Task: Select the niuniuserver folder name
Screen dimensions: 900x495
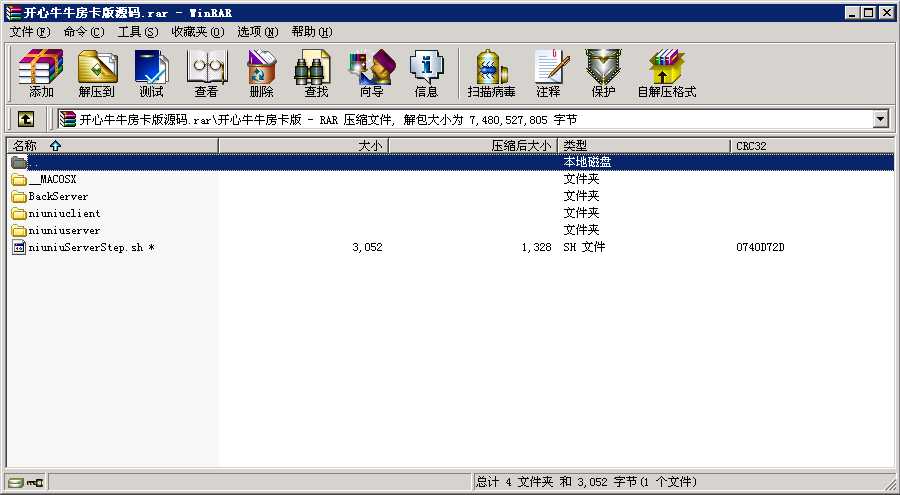Action: click(64, 231)
